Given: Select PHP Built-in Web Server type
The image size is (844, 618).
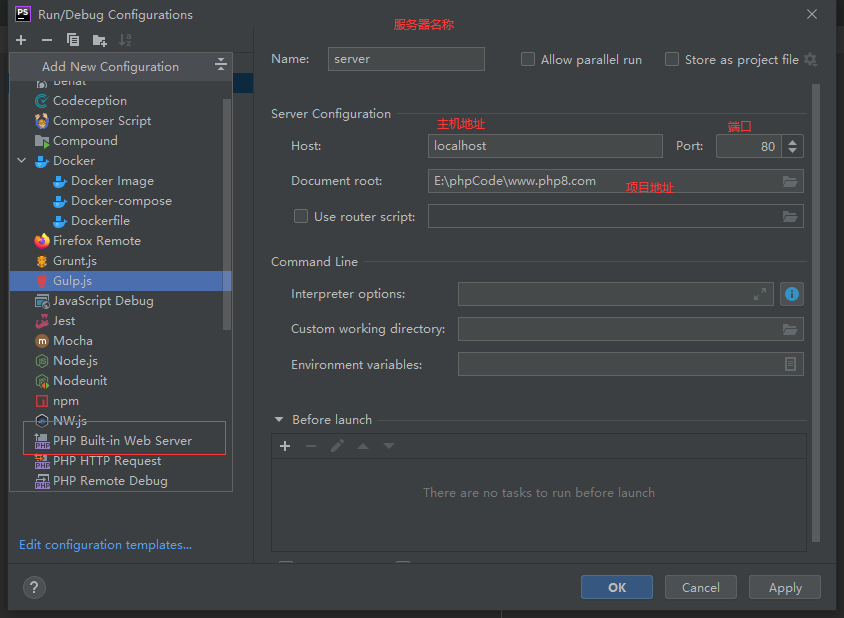Looking at the screenshot, I should click(121, 440).
